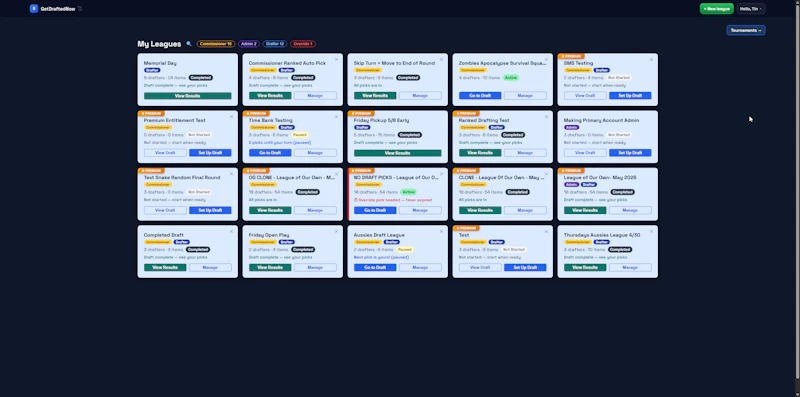View Results for Skip Turn + Move league
The image size is (800, 397).
375,96
